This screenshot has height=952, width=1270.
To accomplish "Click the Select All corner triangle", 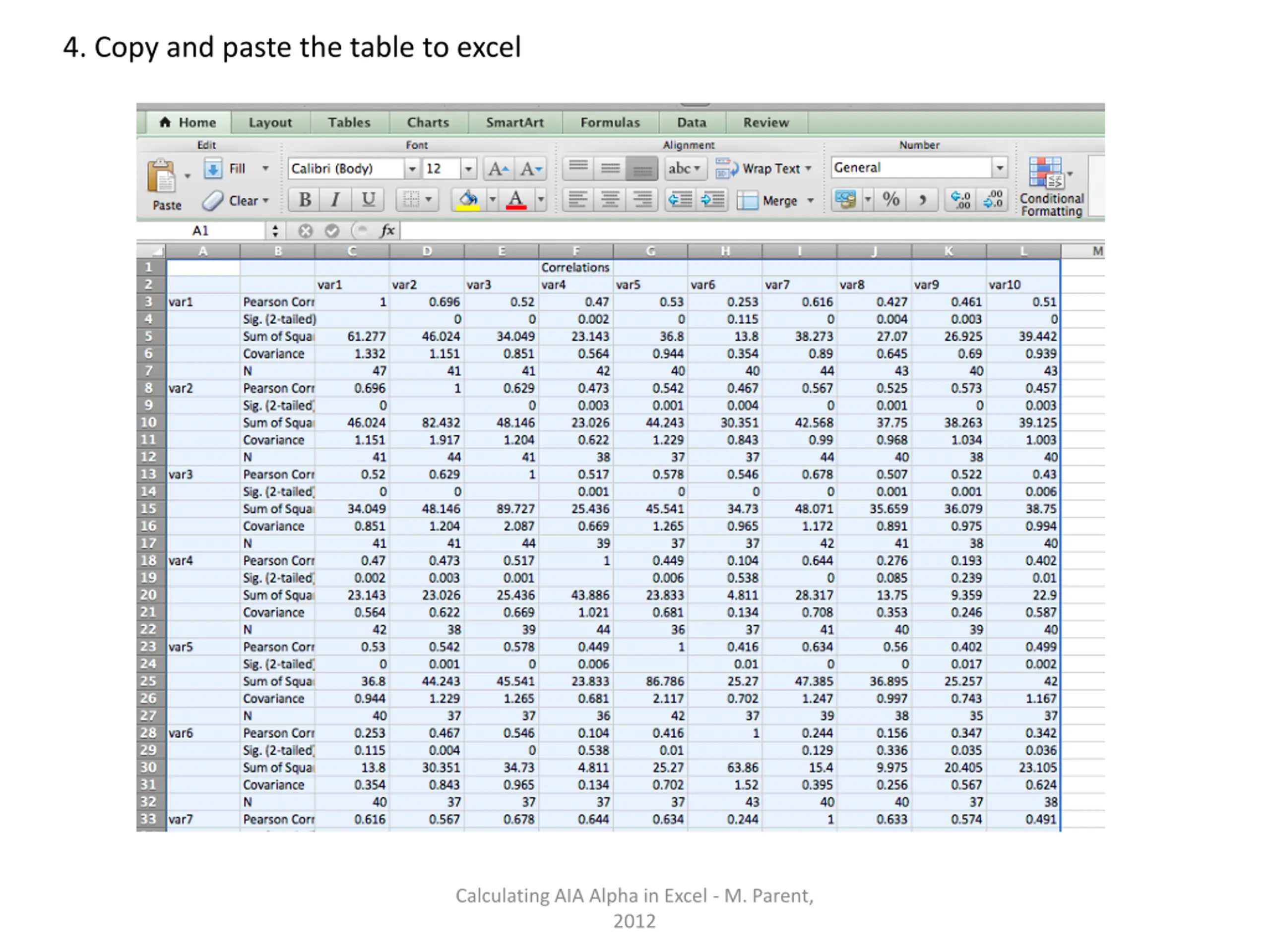I will click(x=152, y=251).
